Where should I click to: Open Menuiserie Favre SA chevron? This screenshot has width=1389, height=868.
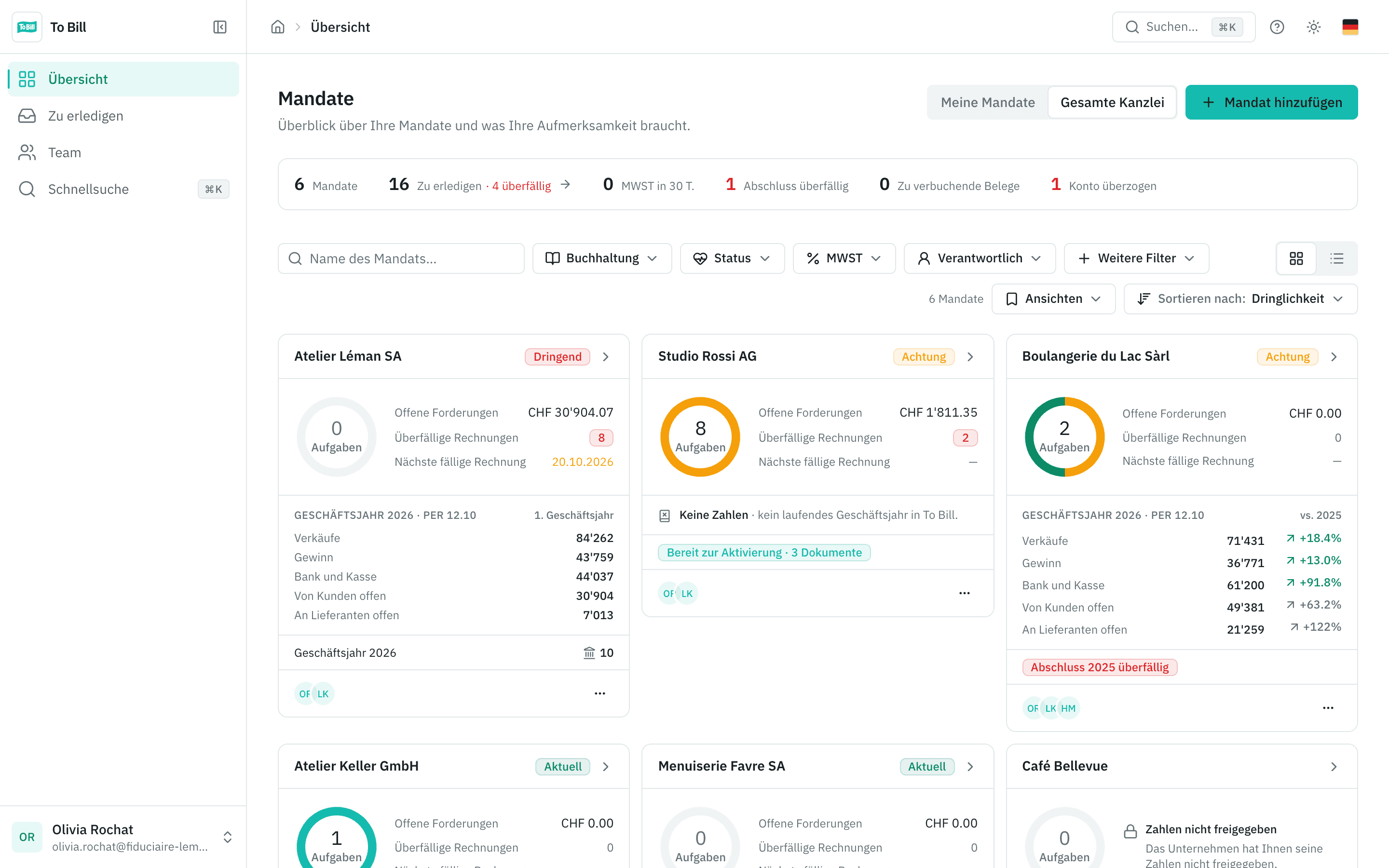point(970,766)
